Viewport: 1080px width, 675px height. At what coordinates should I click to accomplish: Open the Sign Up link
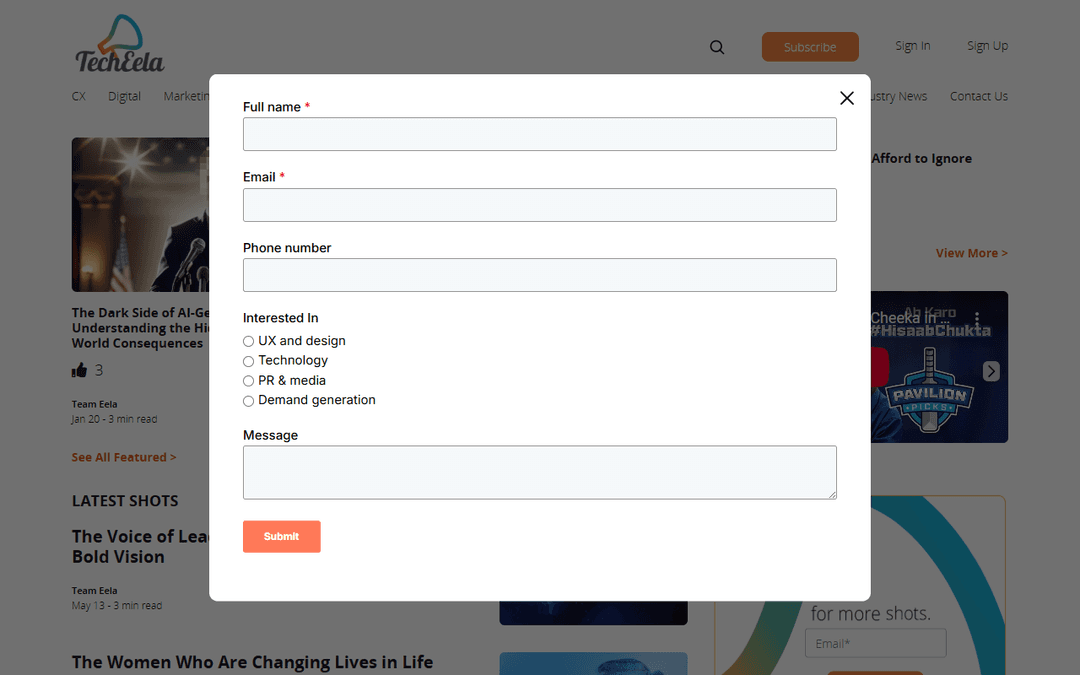(987, 45)
